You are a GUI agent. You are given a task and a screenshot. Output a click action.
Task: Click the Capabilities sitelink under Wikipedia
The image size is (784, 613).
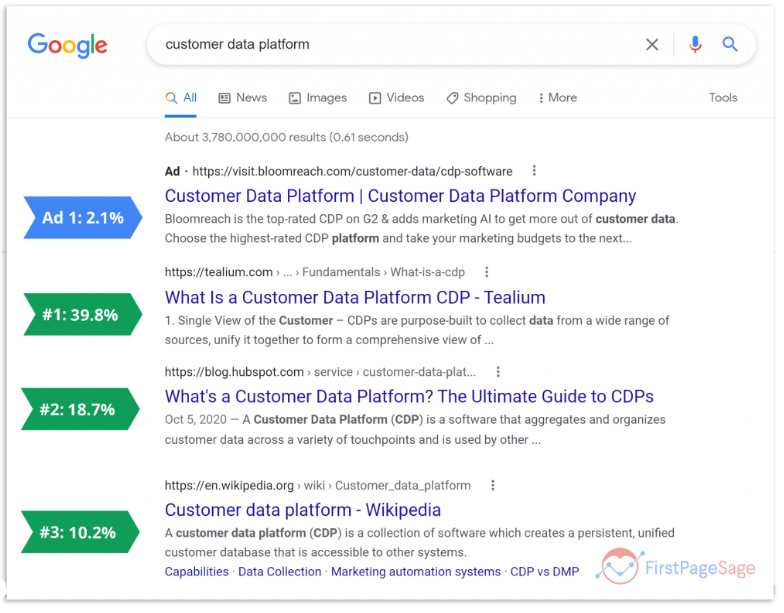(x=197, y=572)
